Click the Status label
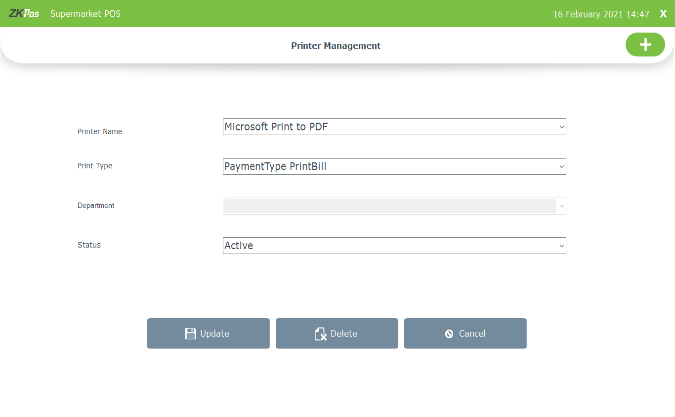675x417 pixels. coord(89,245)
